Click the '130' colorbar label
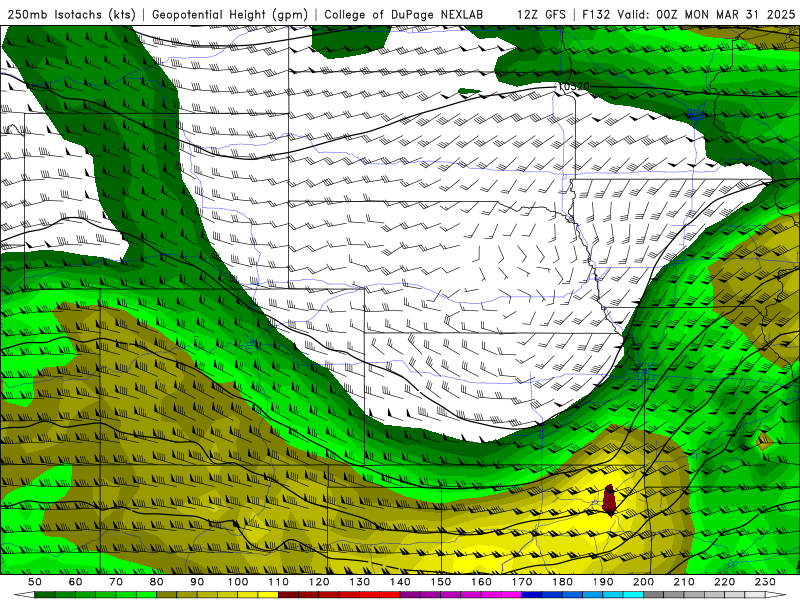 (x=360, y=582)
